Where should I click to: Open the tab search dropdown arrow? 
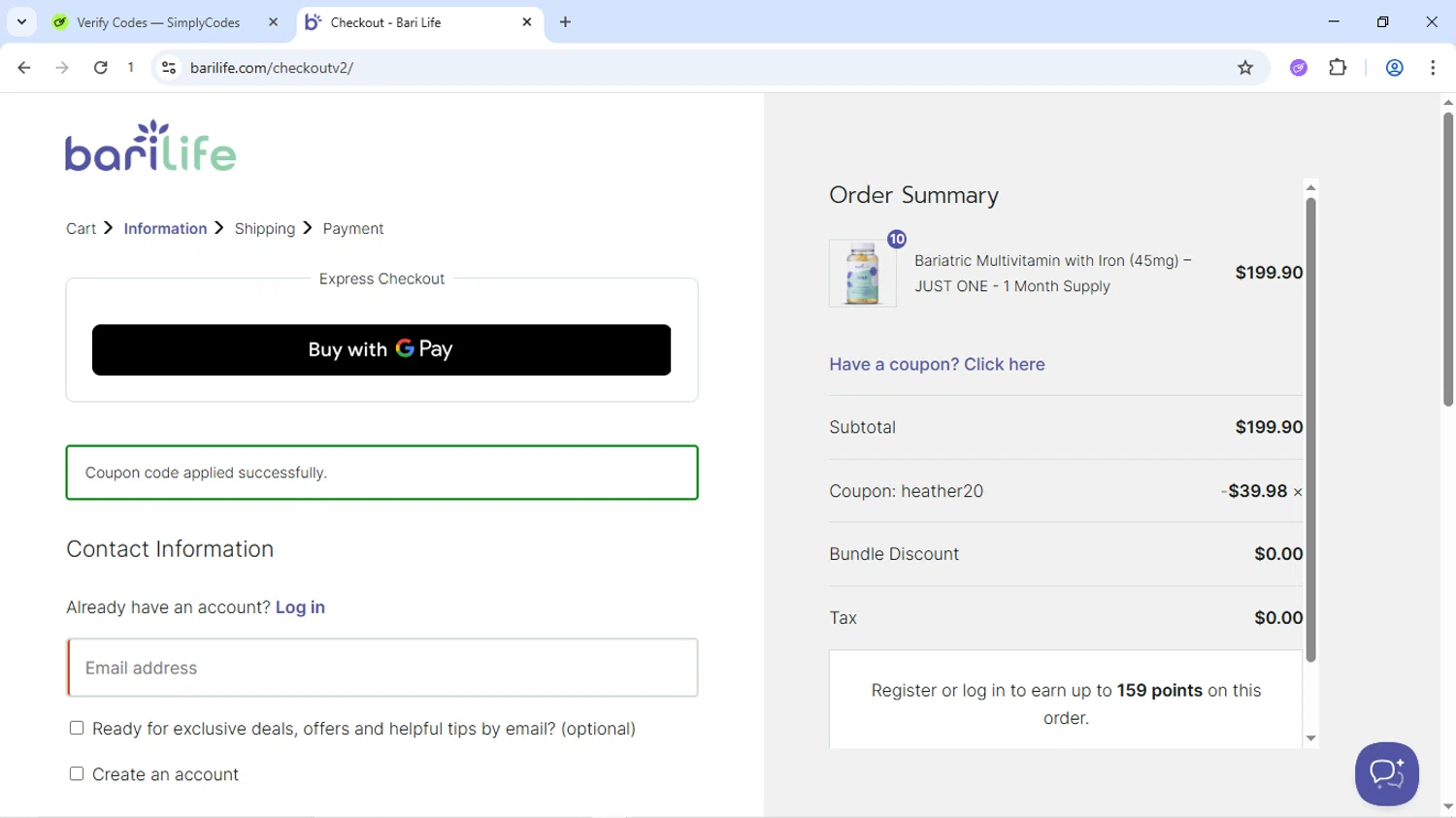21,22
